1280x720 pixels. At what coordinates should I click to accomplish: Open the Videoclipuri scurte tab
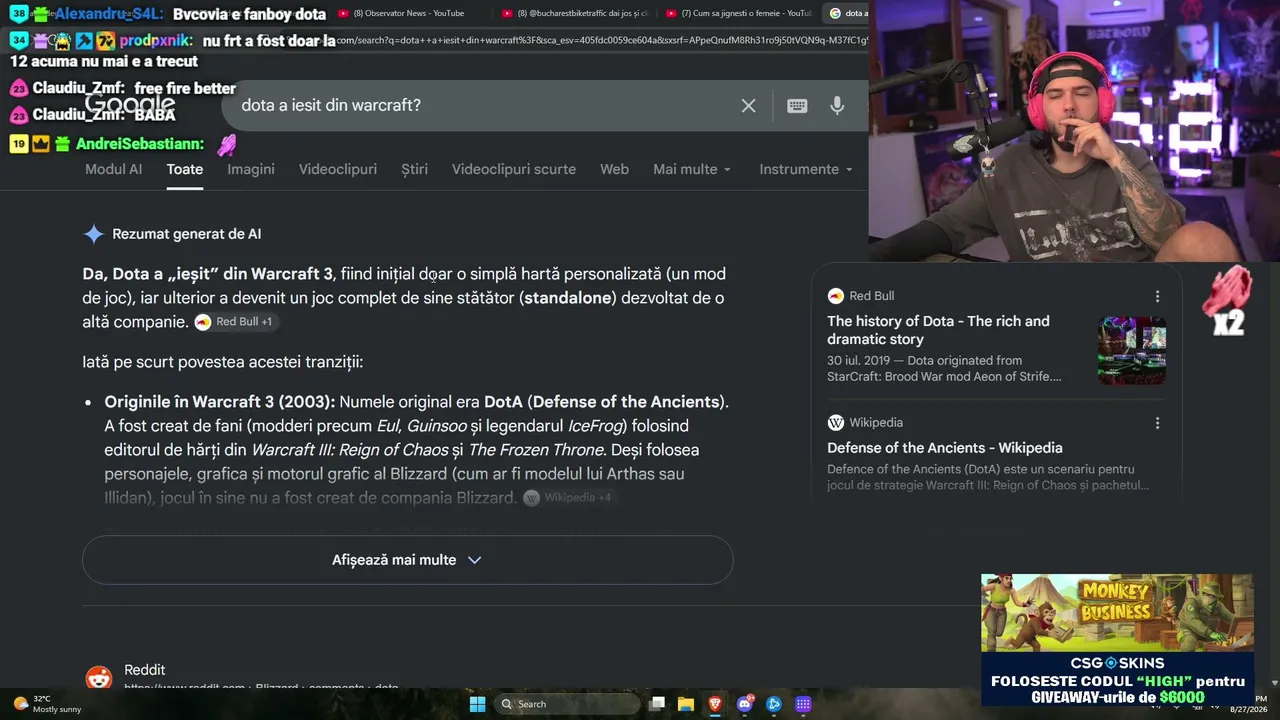[514, 170]
